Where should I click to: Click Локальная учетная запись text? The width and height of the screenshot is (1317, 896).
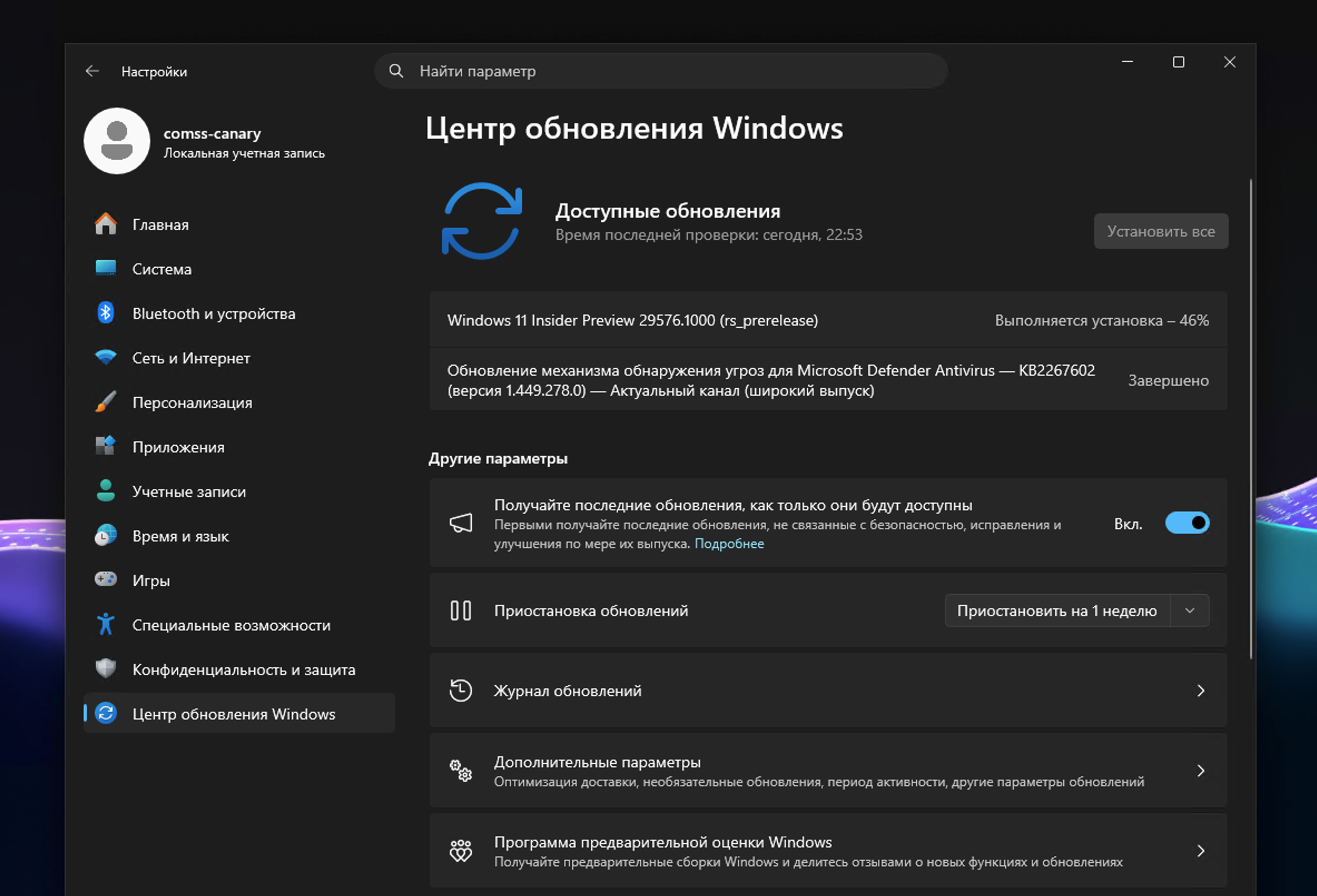tap(244, 153)
